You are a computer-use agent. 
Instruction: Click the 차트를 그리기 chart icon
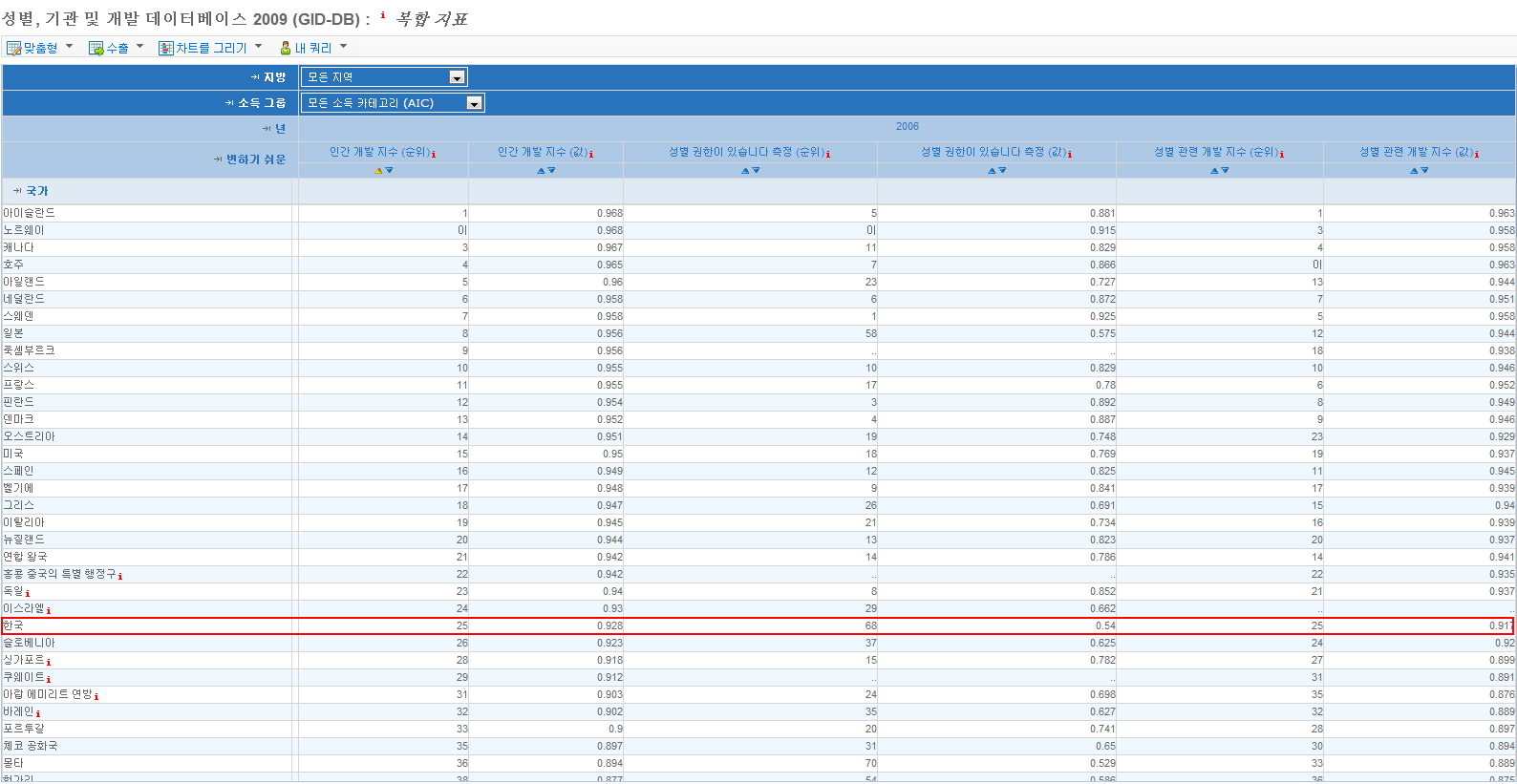(x=166, y=48)
